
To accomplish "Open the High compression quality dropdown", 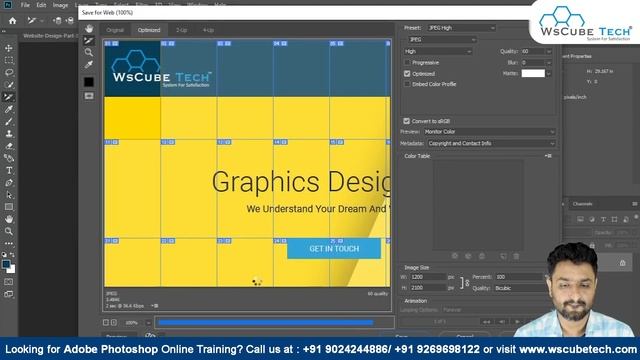I will [x=438, y=51].
